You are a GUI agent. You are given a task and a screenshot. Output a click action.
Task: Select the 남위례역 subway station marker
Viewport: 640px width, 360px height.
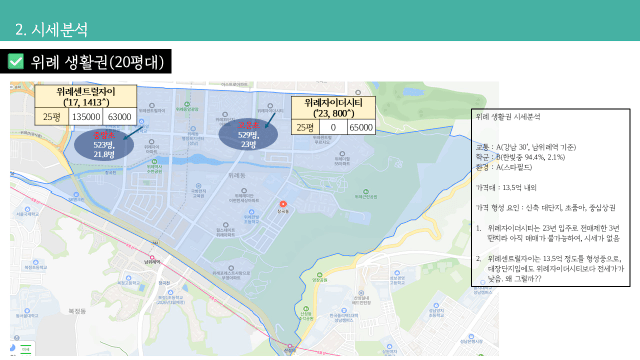[152, 257]
